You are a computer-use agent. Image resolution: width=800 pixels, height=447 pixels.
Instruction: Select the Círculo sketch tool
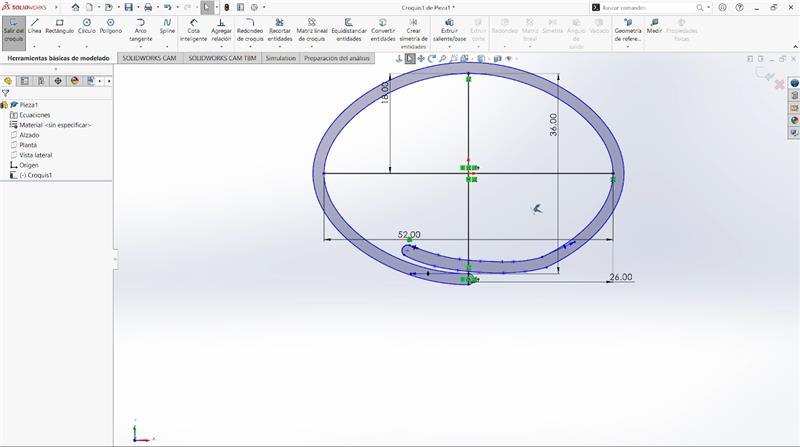(x=87, y=26)
